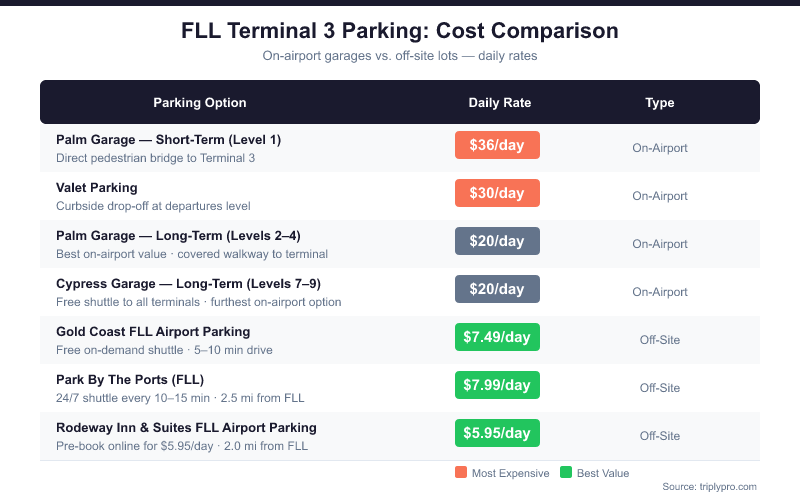Click the $5.95/day Rodeway rate badge

point(497,433)
